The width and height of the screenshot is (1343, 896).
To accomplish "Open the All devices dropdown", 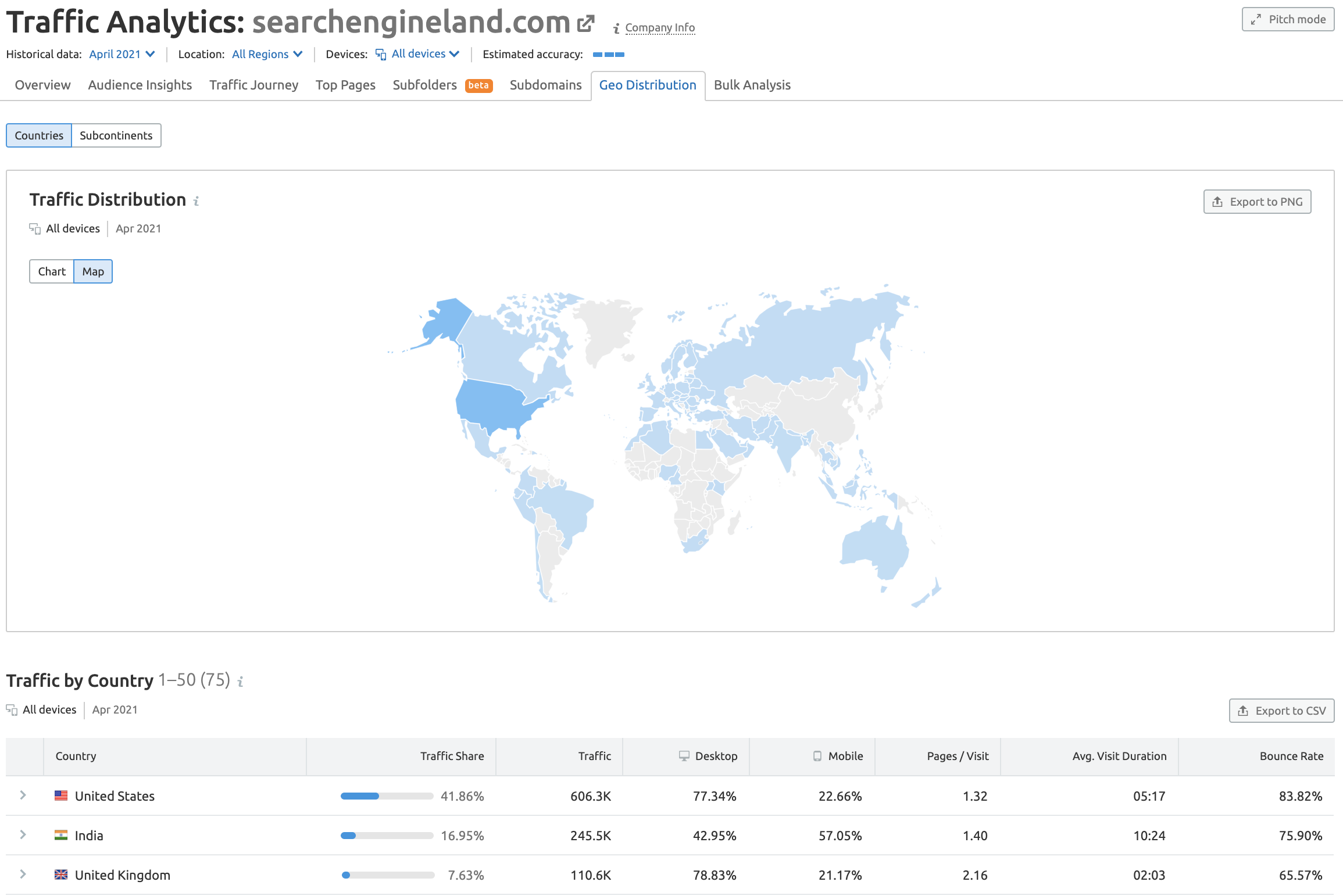I will coord(425,54).
